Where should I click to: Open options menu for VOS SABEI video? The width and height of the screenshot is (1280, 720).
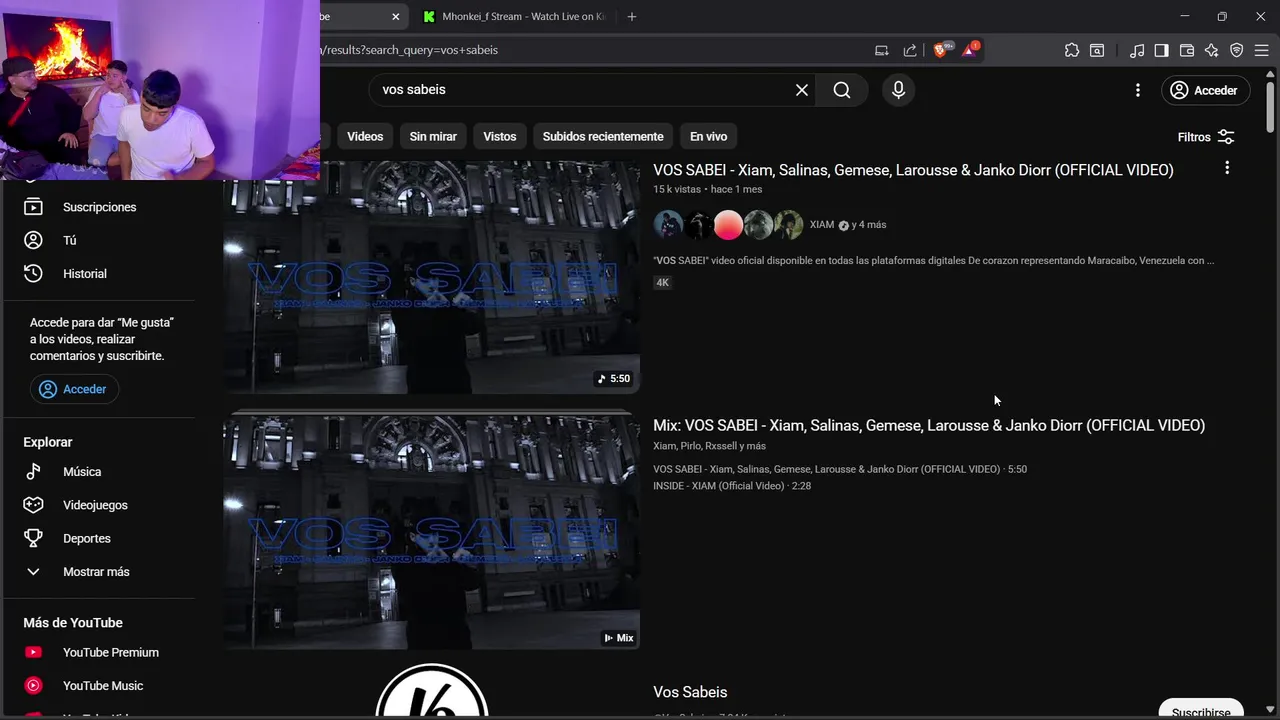point(1227,168)
